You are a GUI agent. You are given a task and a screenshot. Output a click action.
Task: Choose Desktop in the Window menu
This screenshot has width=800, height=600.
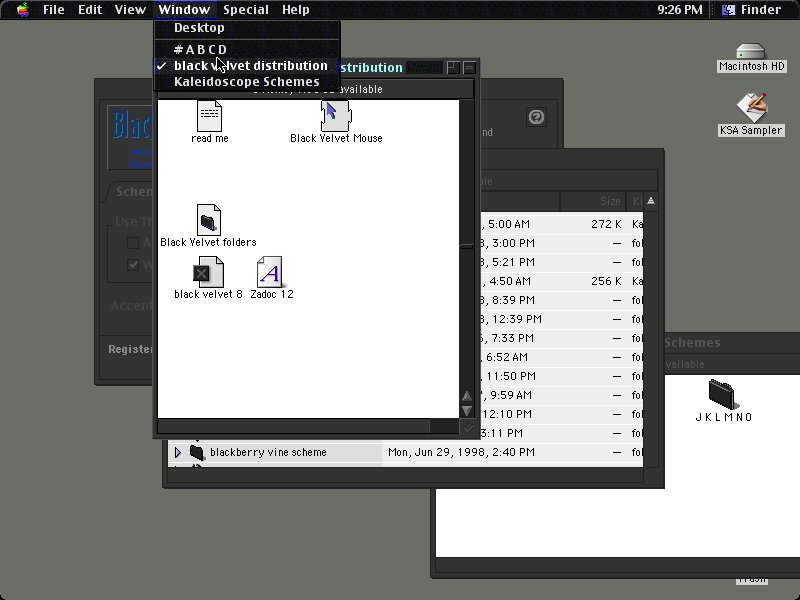pos(247,28)
